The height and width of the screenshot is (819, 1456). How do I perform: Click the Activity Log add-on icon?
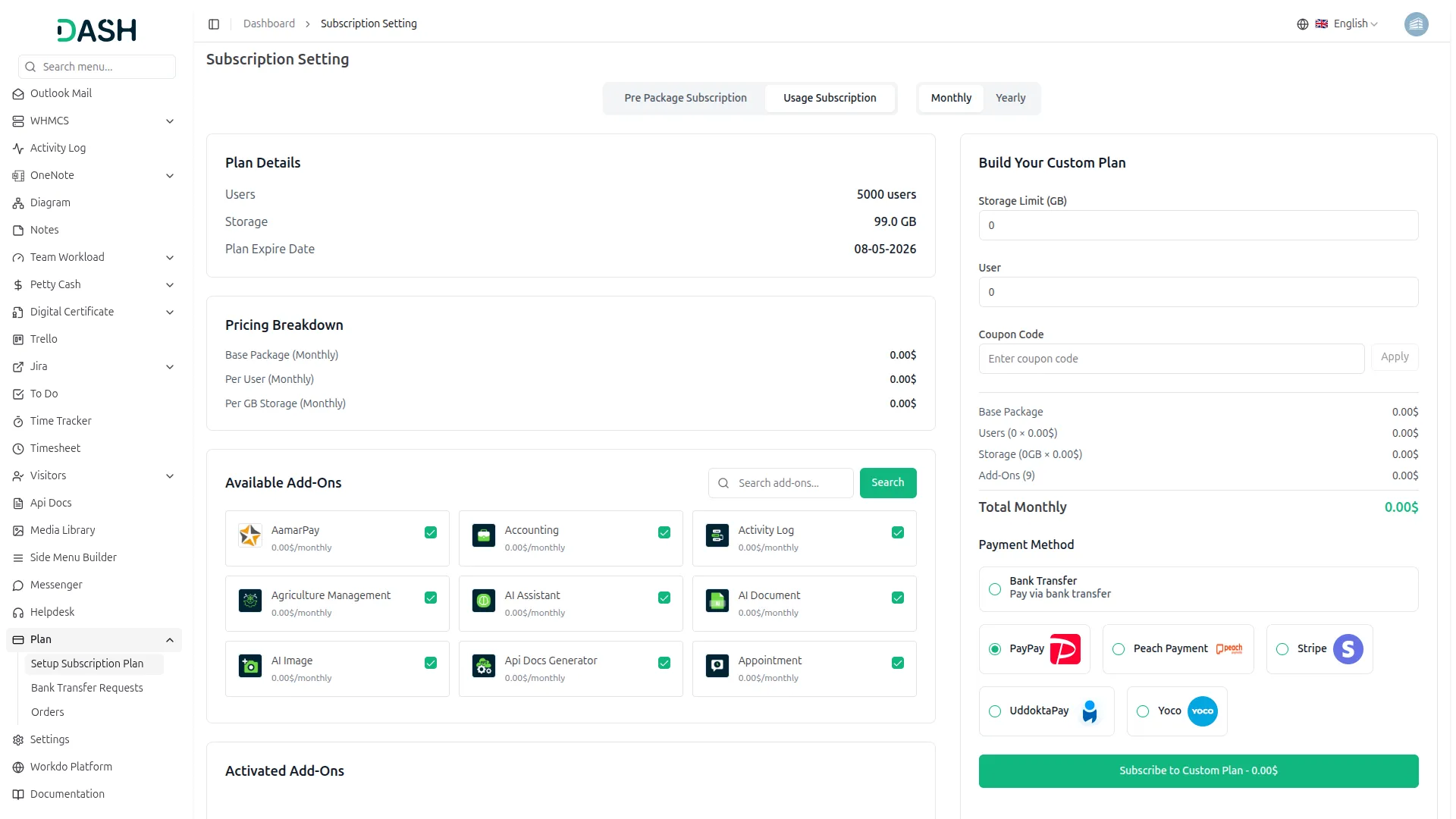717,535
